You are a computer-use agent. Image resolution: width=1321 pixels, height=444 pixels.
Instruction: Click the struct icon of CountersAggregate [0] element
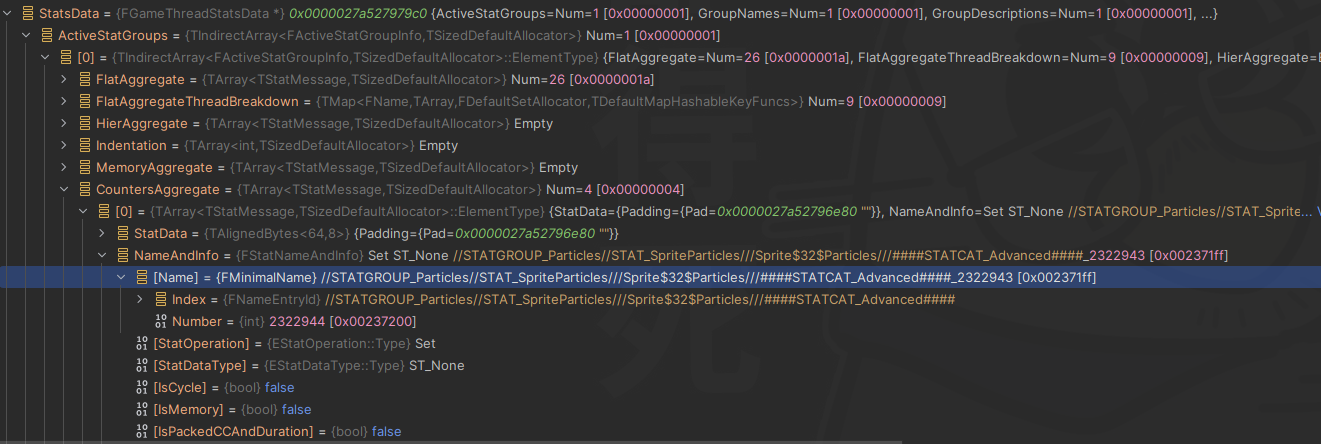pos(103,212)
